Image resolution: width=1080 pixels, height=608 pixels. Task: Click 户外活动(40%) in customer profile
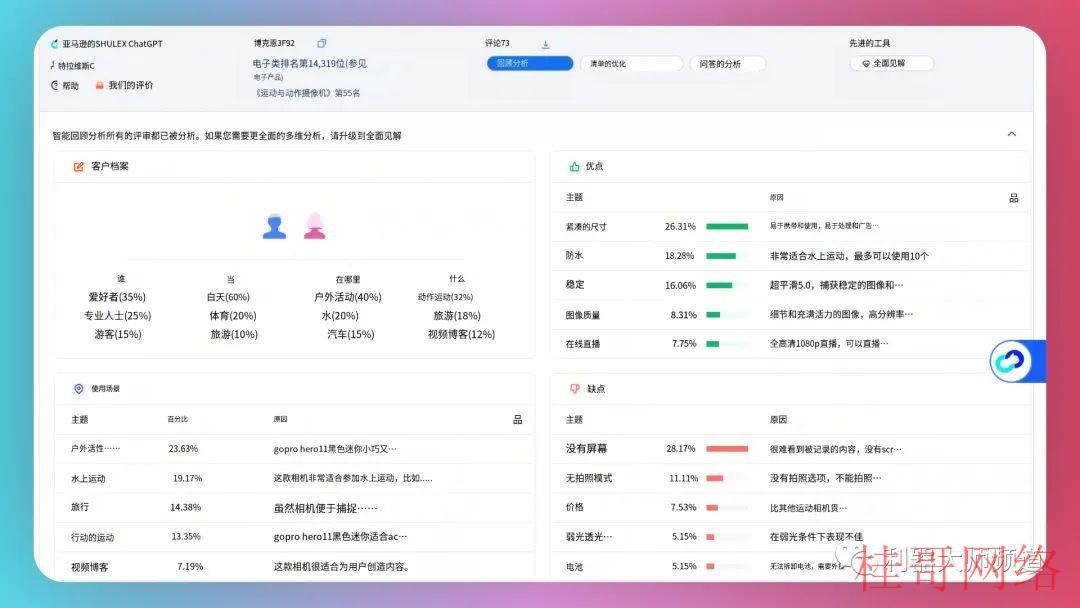point(348,297)
